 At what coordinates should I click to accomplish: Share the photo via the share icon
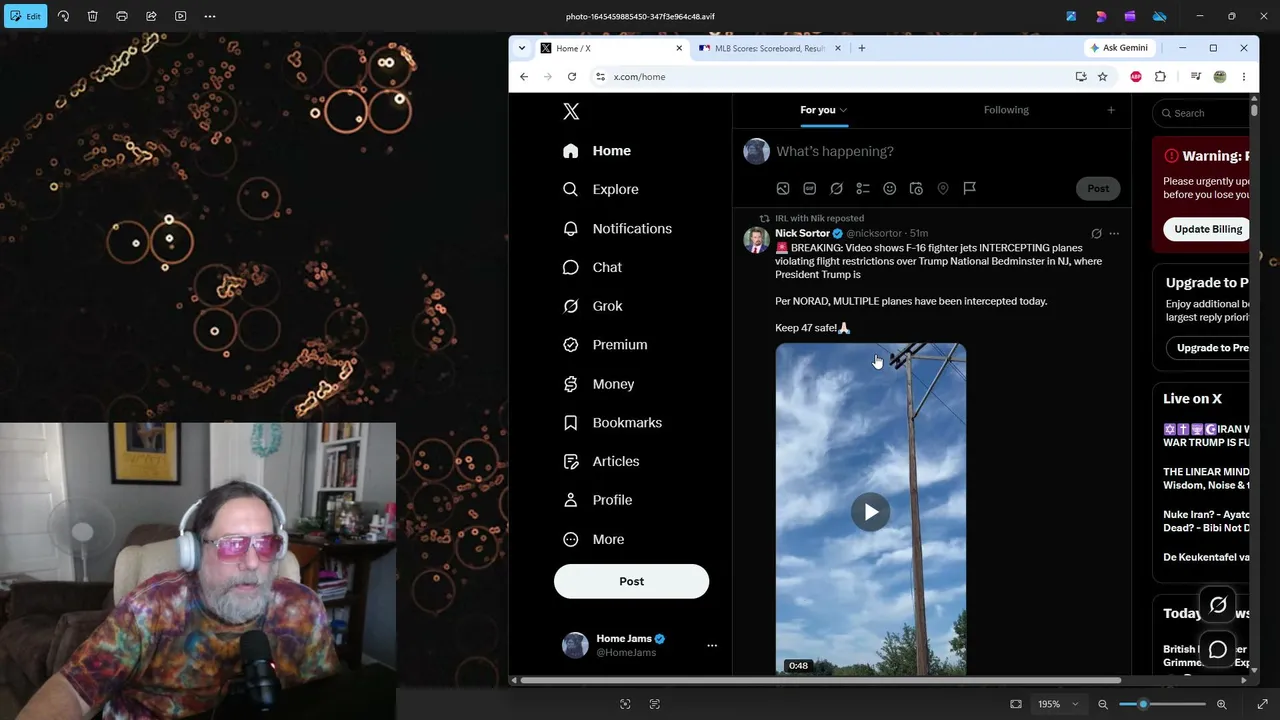[151, 16]
